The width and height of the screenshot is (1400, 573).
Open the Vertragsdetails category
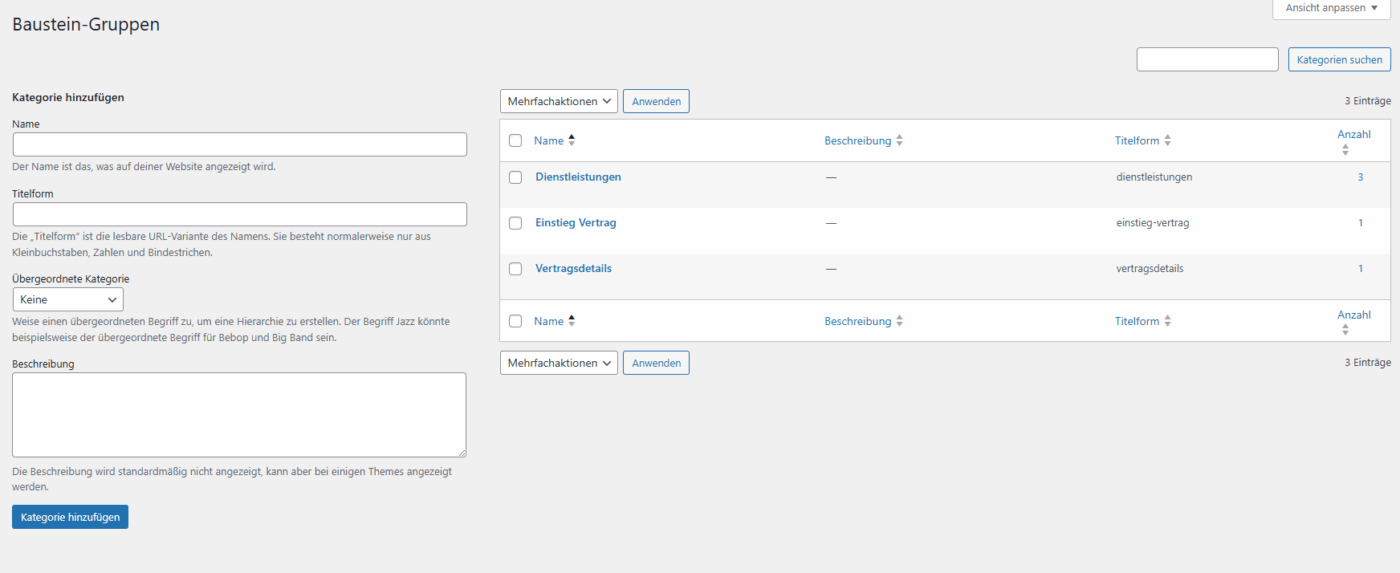point(574,269)
